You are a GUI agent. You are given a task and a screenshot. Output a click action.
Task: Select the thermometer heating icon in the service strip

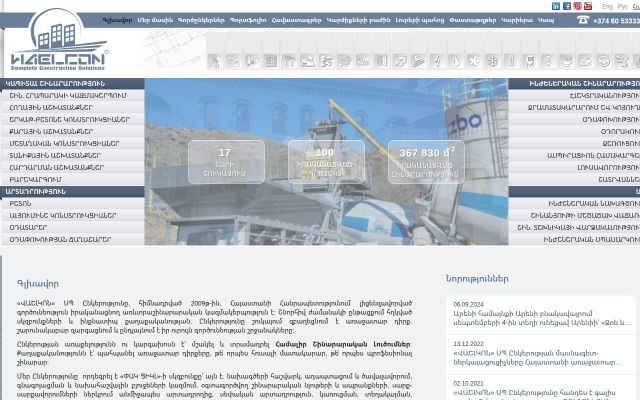(511, 61)
